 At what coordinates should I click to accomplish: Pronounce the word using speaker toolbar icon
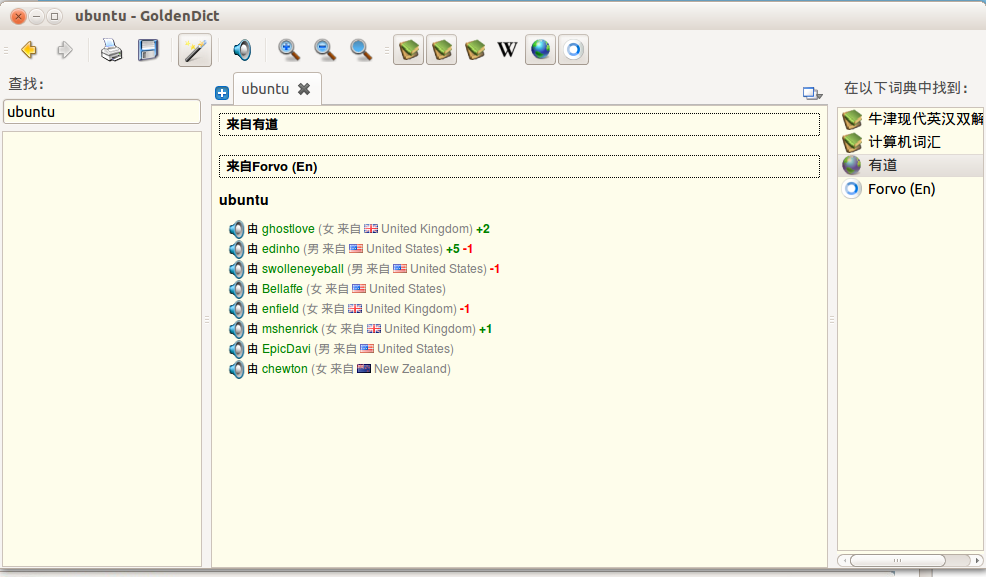pos(241,50)
